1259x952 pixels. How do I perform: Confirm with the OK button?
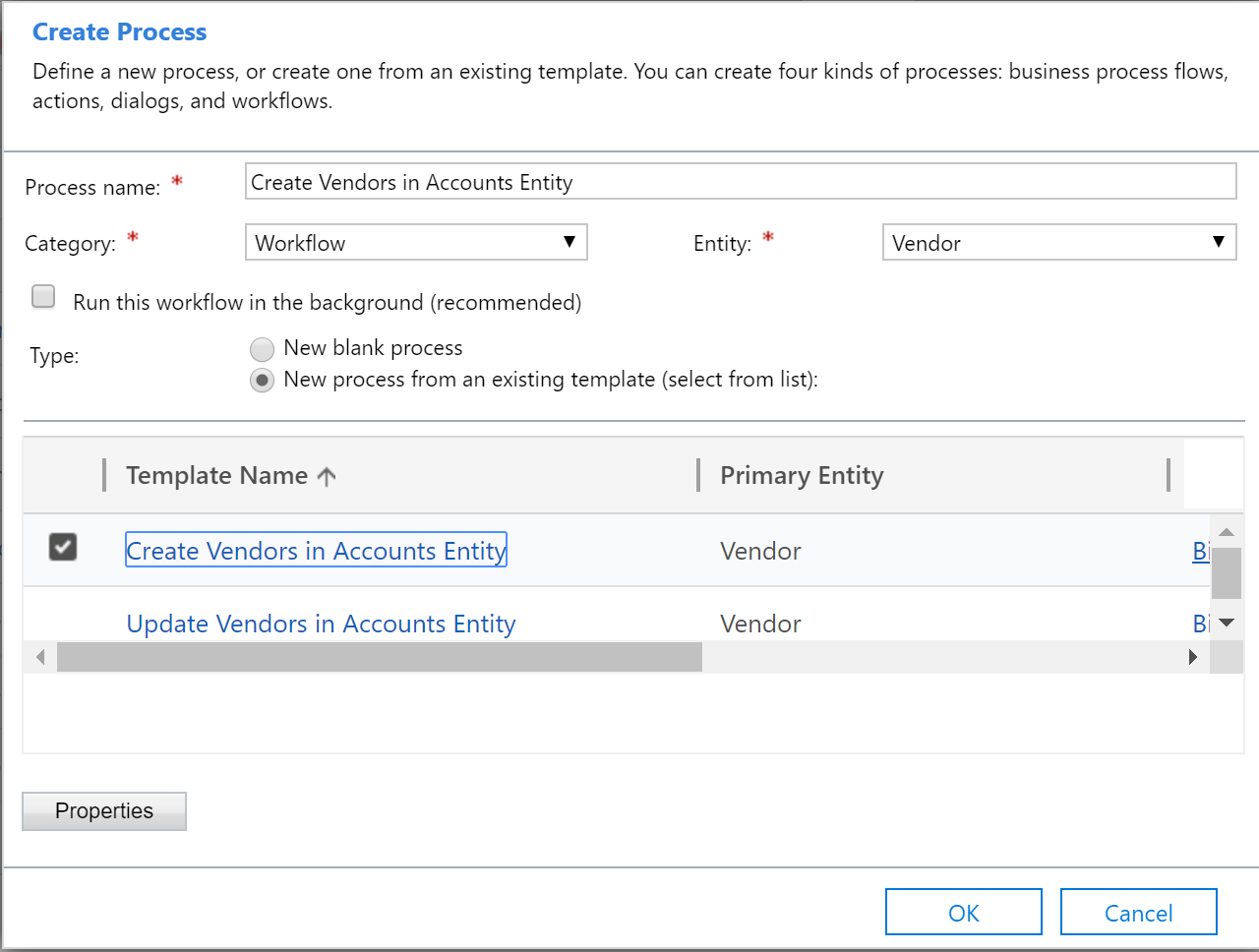(964, 912)
